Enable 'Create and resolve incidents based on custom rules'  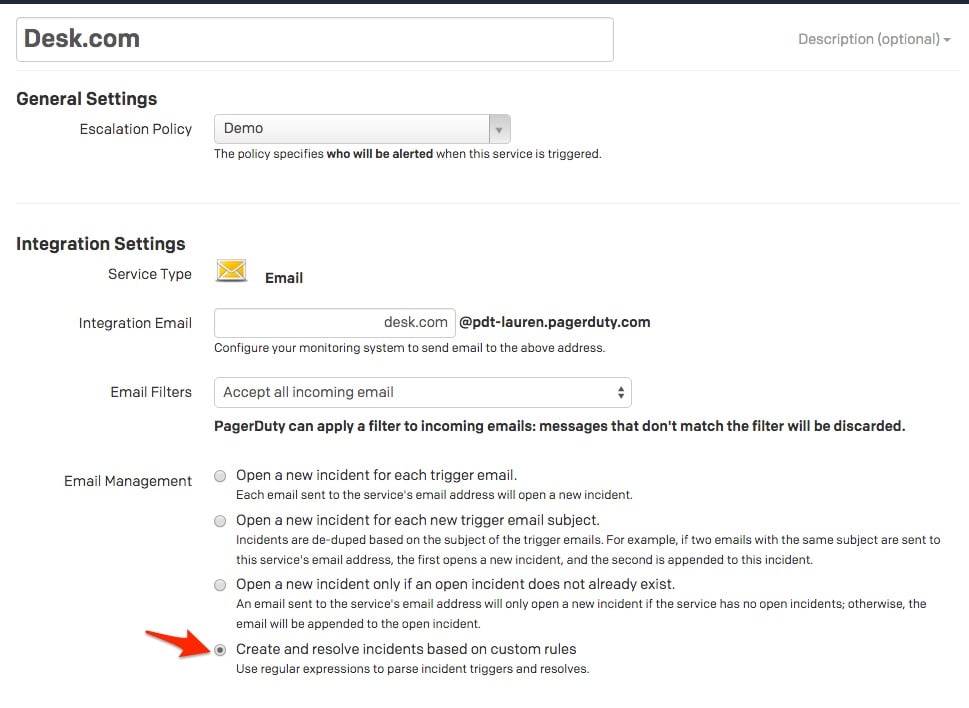(x=220, y=649)
